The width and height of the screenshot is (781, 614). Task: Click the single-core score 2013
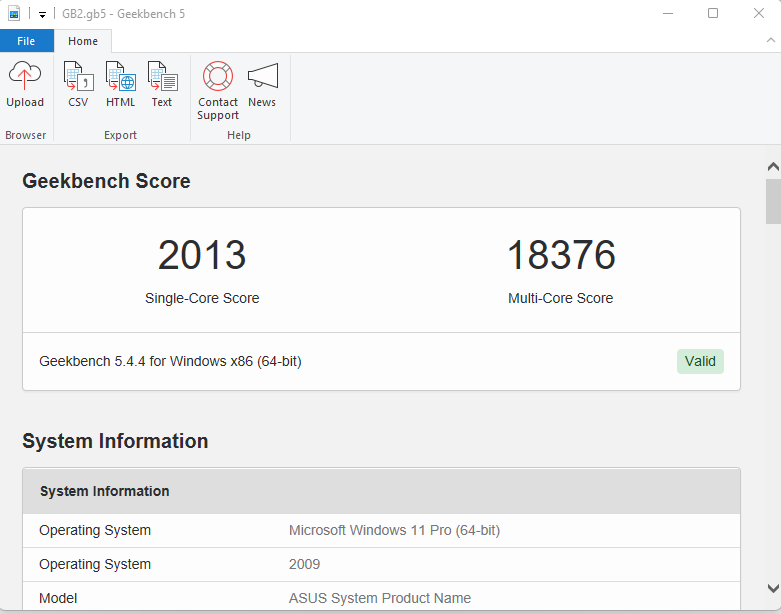point(202,255)
